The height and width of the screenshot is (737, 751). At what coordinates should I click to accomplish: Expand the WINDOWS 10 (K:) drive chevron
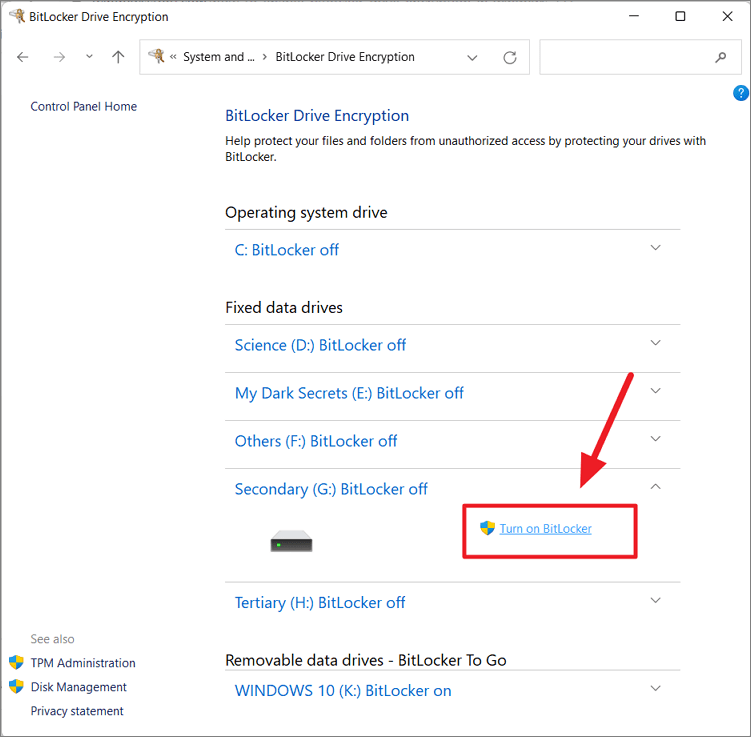(655, 688)
